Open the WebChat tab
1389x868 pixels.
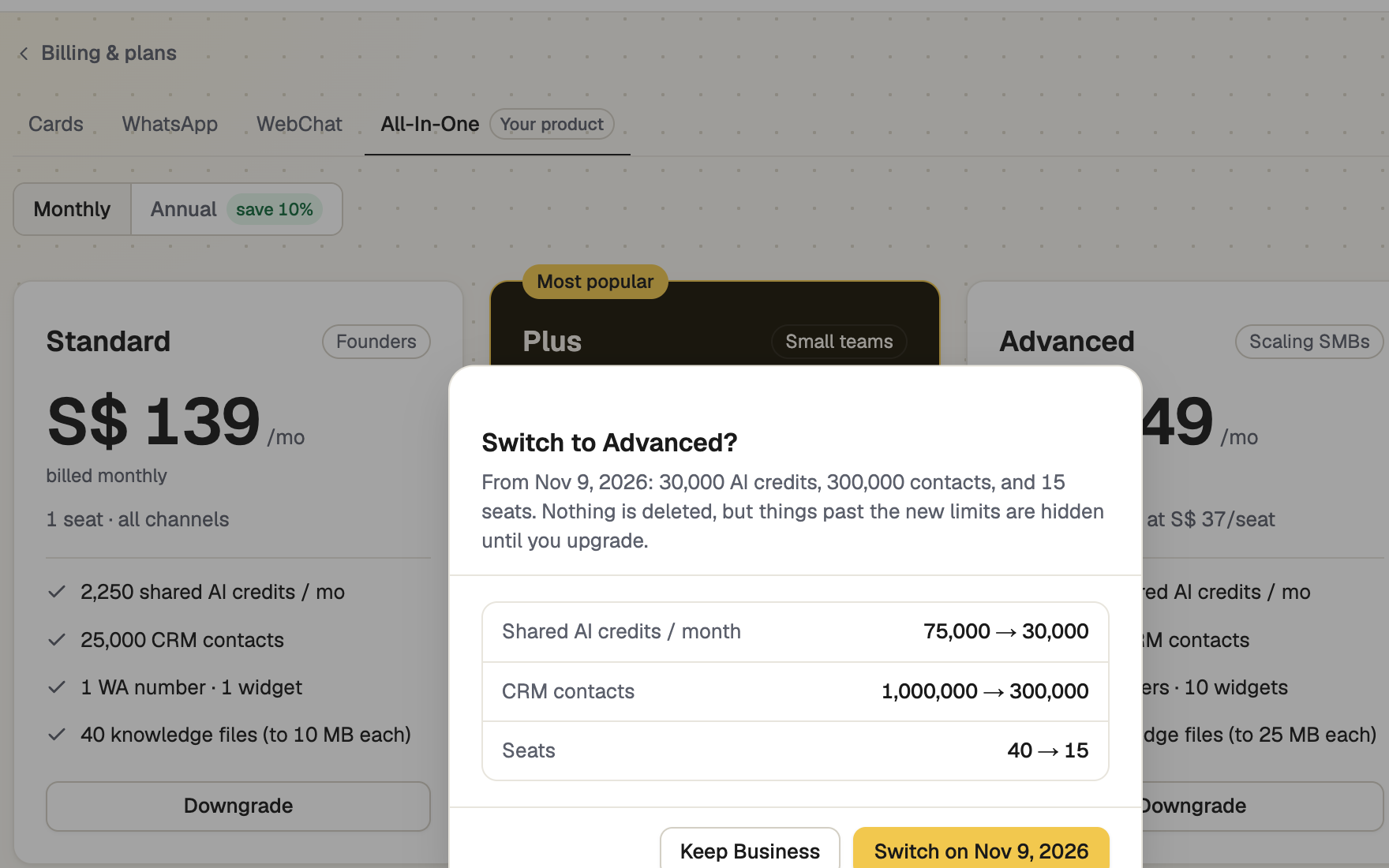[299, 124]
